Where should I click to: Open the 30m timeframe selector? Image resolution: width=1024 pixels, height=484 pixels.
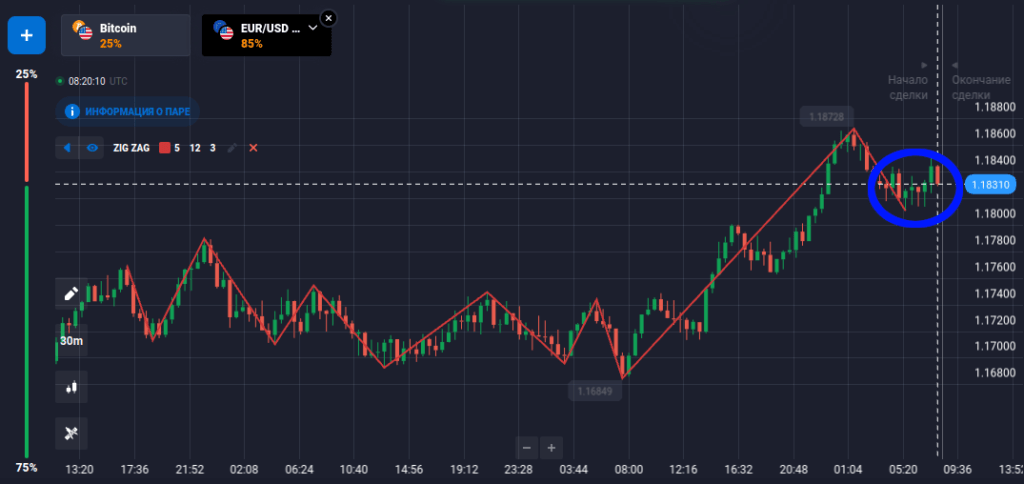coord(72,340)
